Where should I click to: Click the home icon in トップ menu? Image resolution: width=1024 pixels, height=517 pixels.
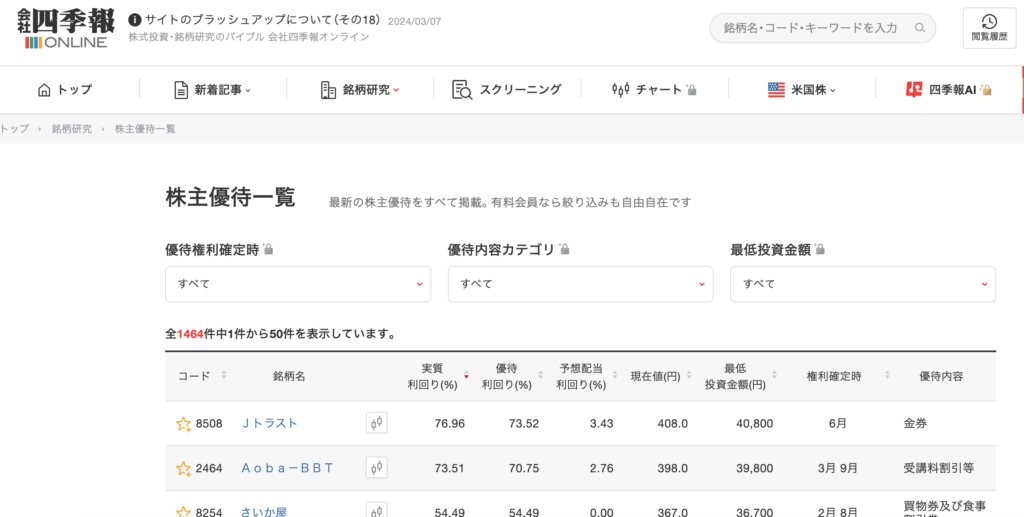(x=44, y=90)
